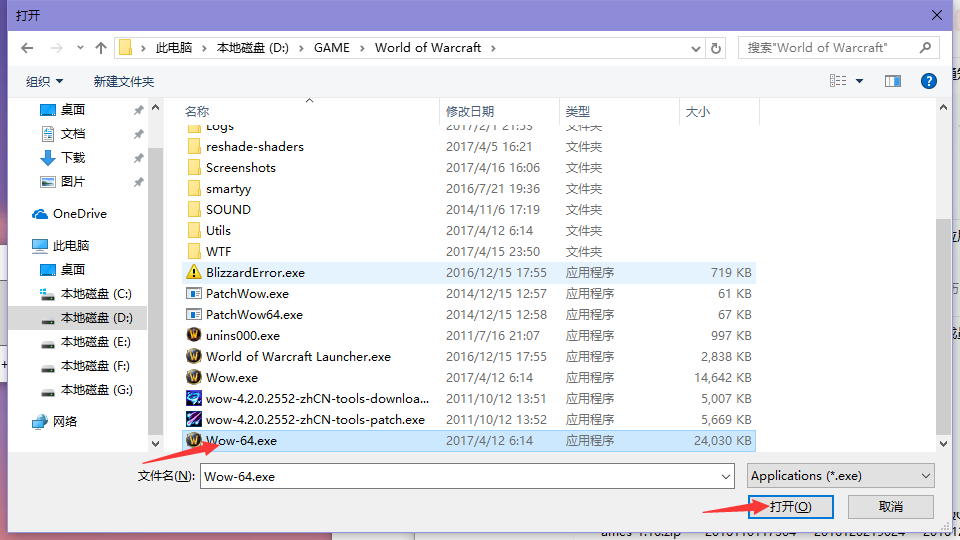This screenshot has height=540, width=960.
Task: Expand the address bar history dropdown
Action: pos(696,48)
